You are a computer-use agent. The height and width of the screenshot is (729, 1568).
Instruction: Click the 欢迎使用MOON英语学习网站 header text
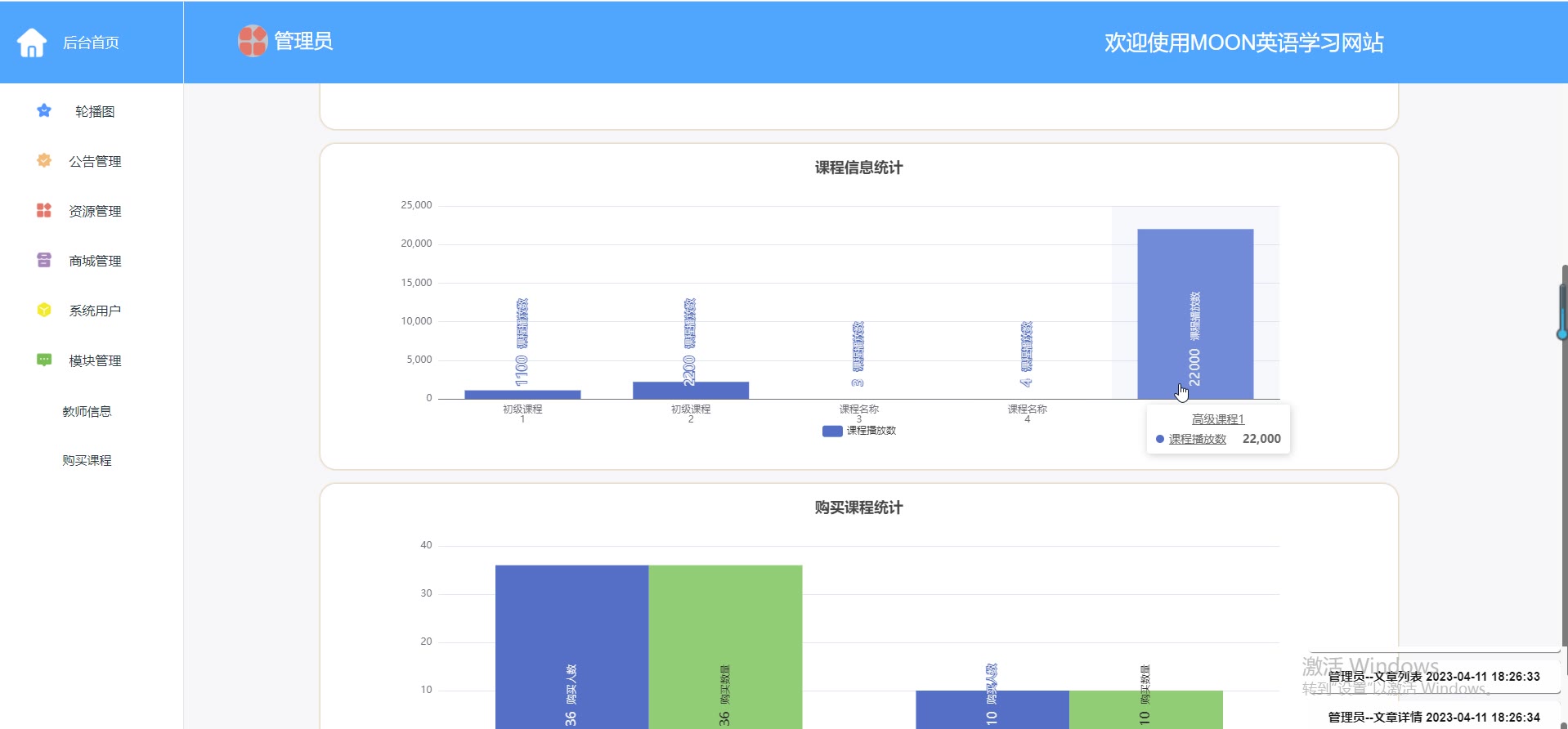[1243, 42]
